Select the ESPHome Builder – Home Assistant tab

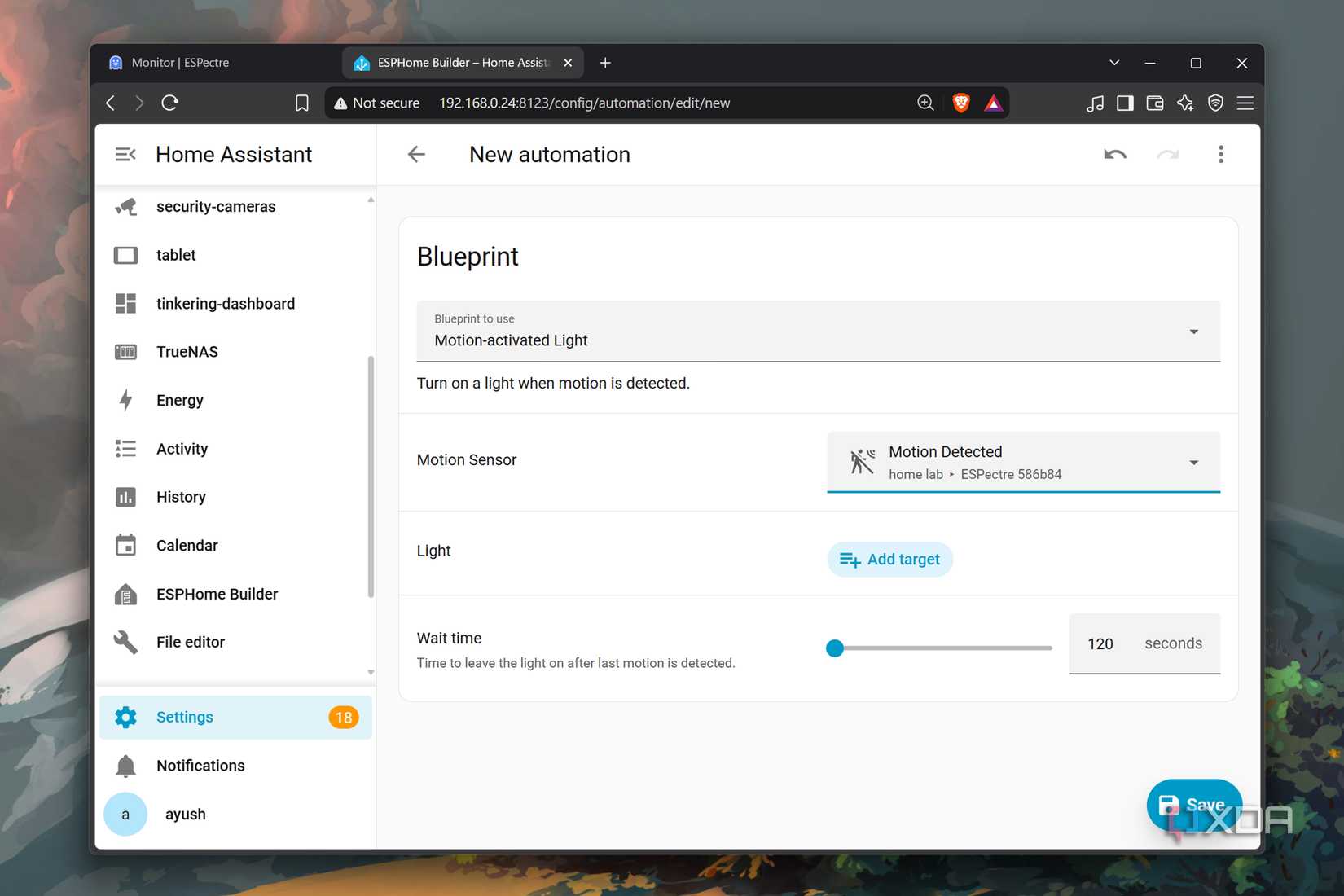[463, 63]
